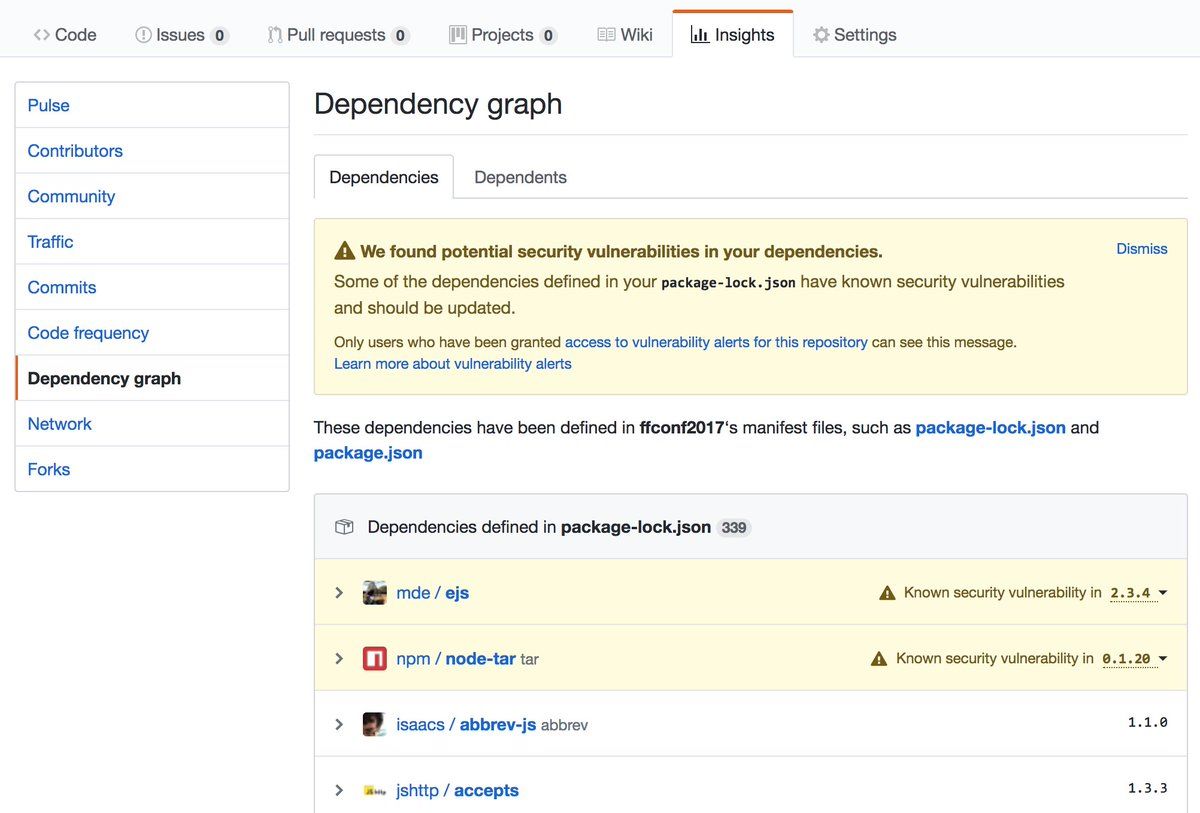Click the Wiki book icon
This screenshot has width=1200, height=813.
606,35
